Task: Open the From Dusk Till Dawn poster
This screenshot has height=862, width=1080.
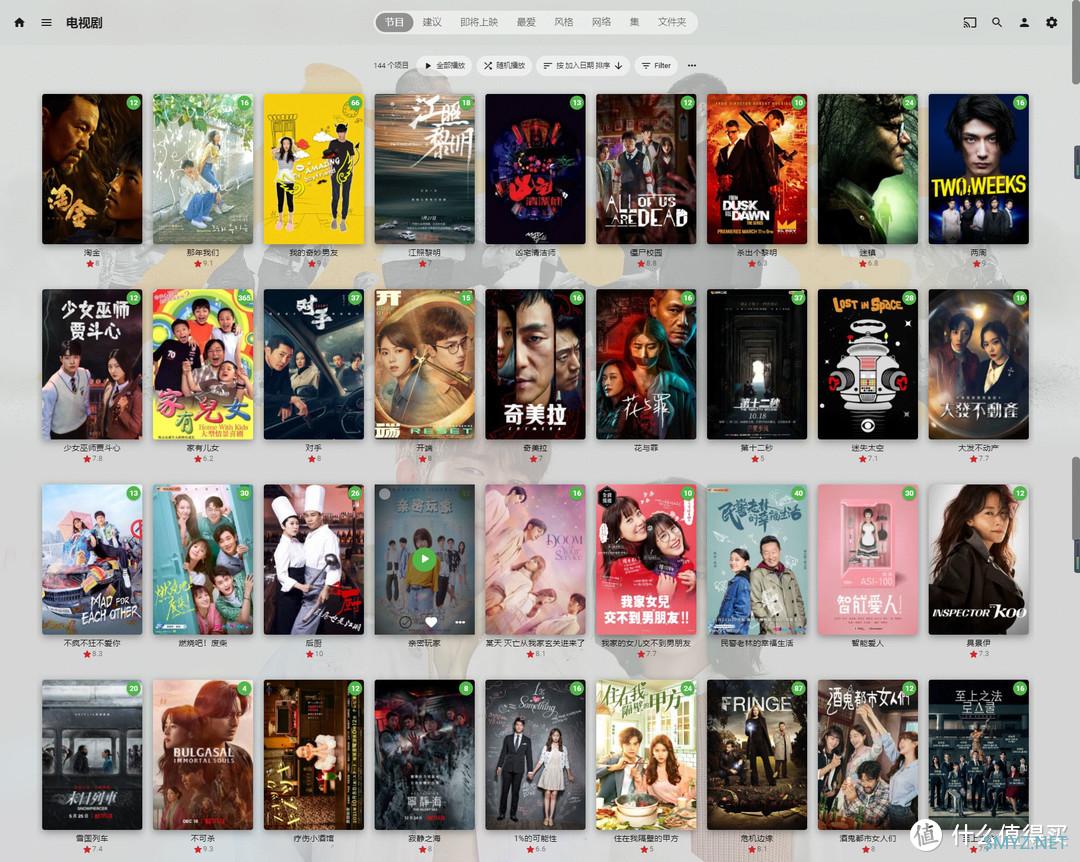Action: pos(757,169)
